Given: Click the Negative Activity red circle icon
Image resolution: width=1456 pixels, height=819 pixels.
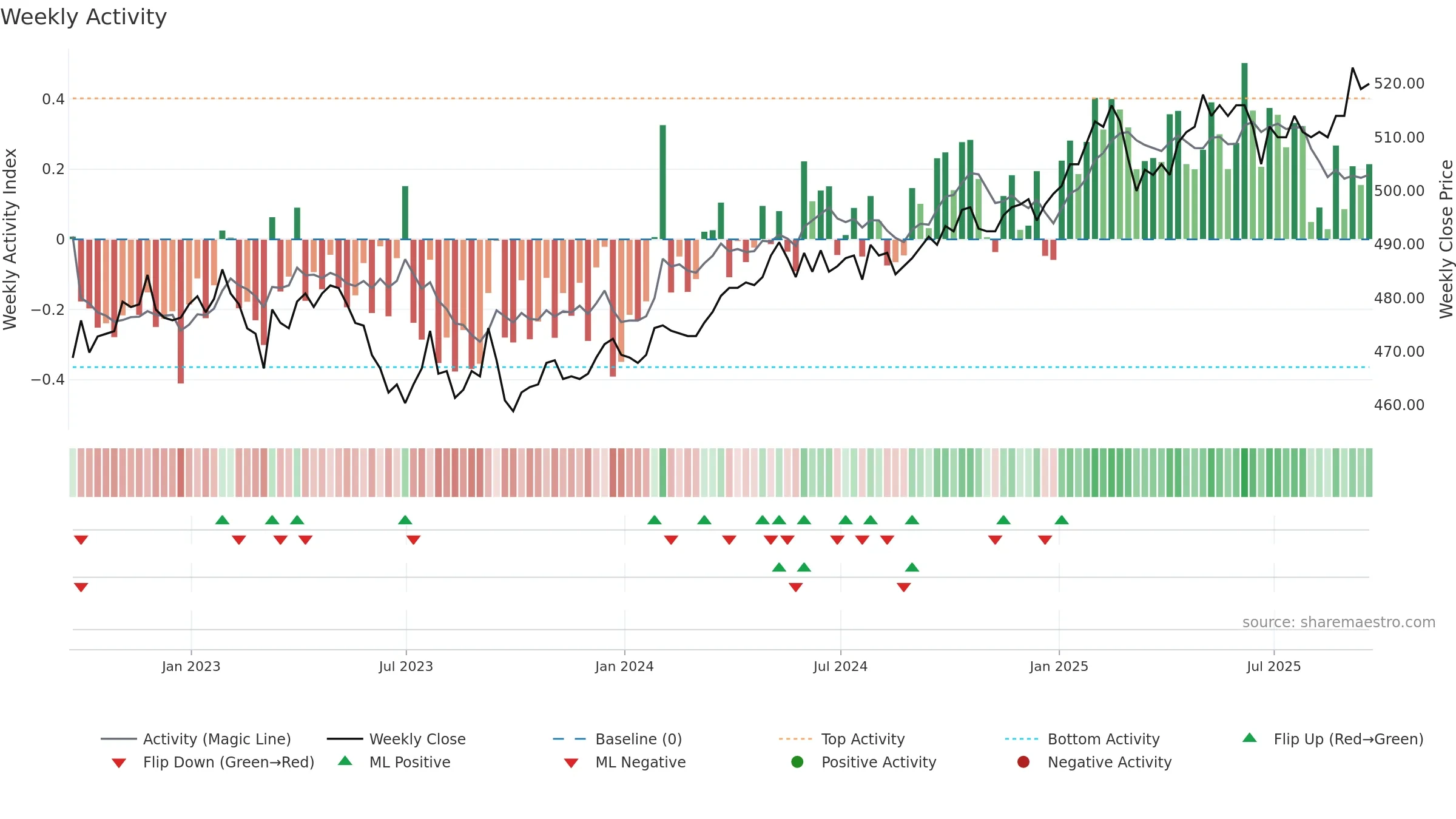Looking at the screenshot, I should (1023, 762).
